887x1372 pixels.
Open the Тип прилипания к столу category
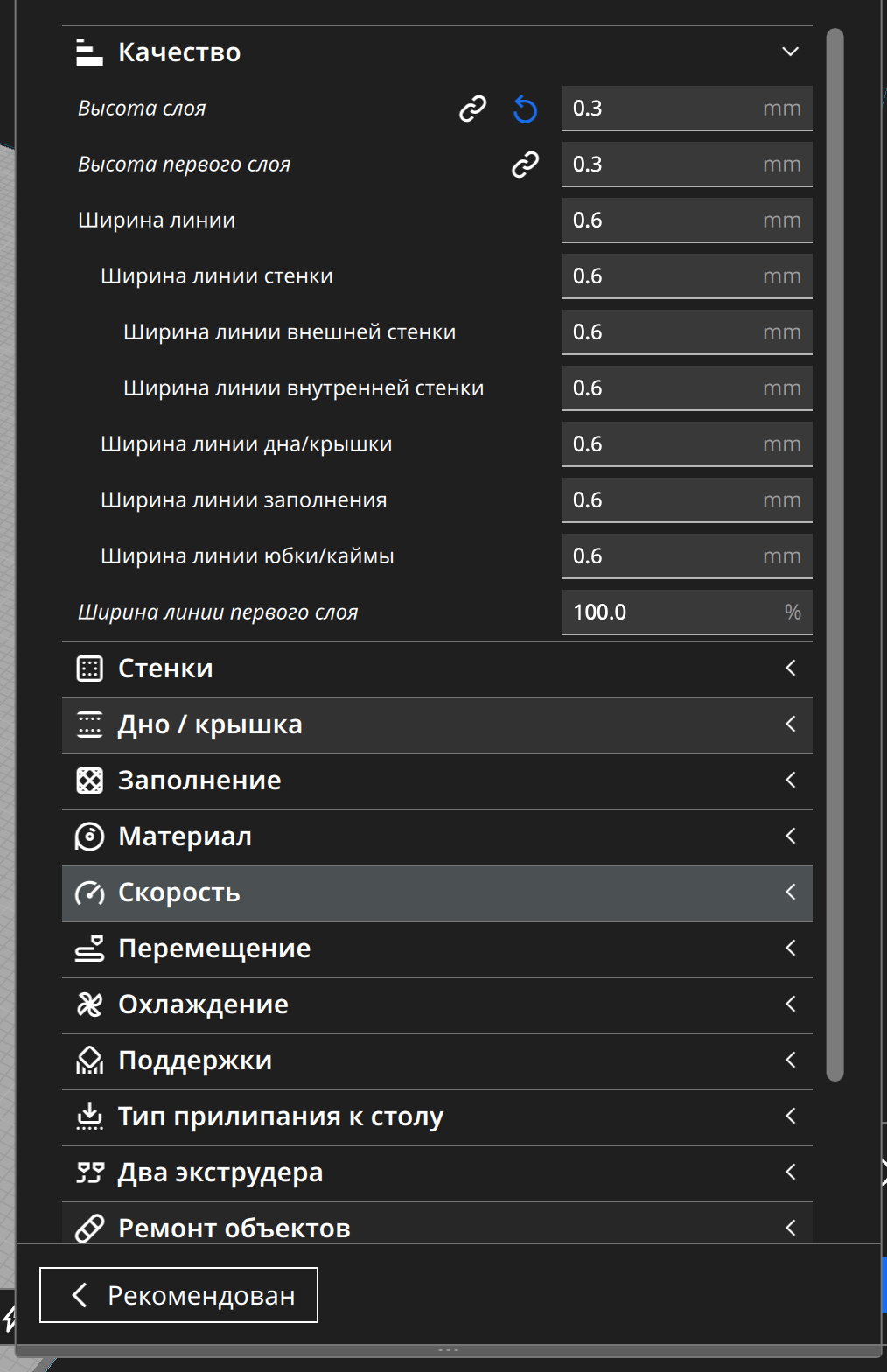280,1116
